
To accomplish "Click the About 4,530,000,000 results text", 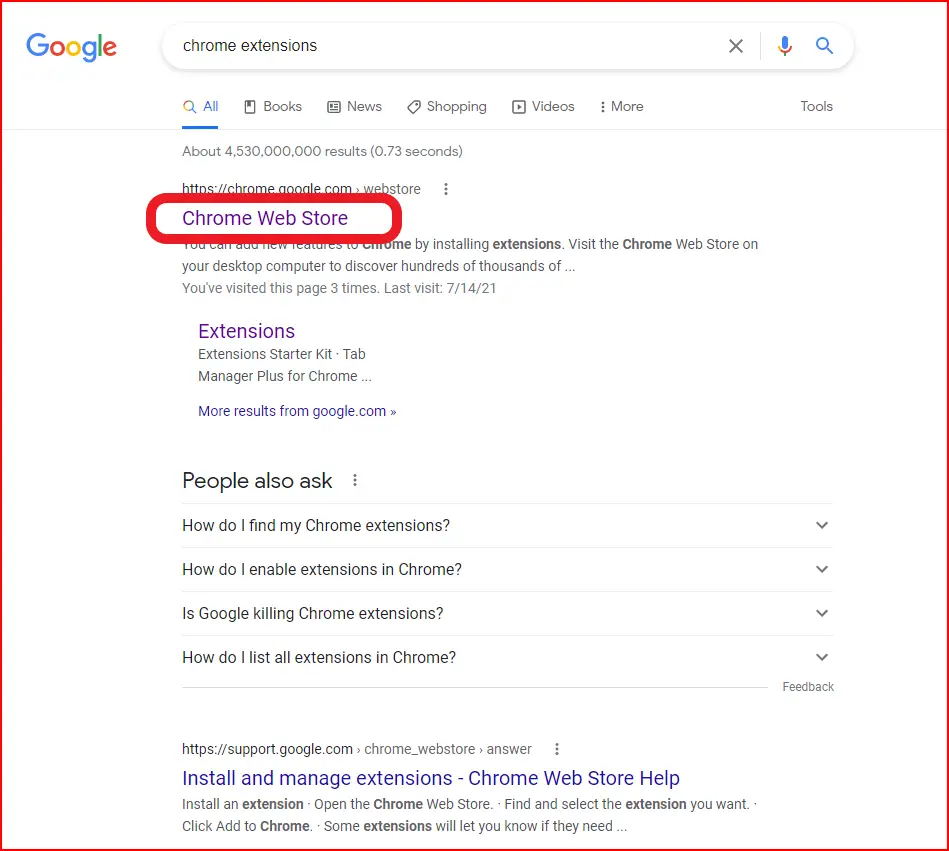I will (322, 151).
